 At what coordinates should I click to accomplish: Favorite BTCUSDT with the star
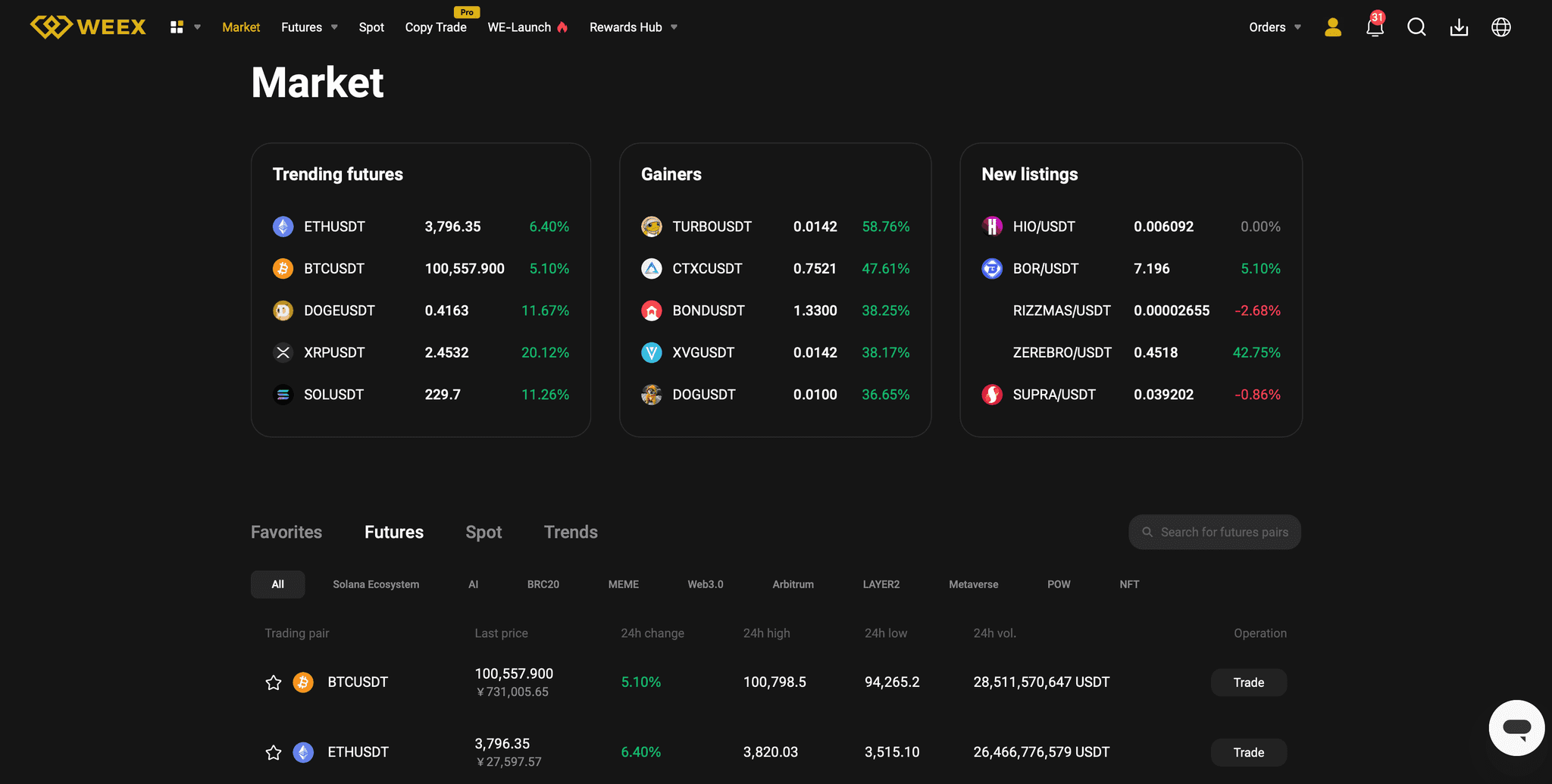pyautogui.click(x=274, y=682)
